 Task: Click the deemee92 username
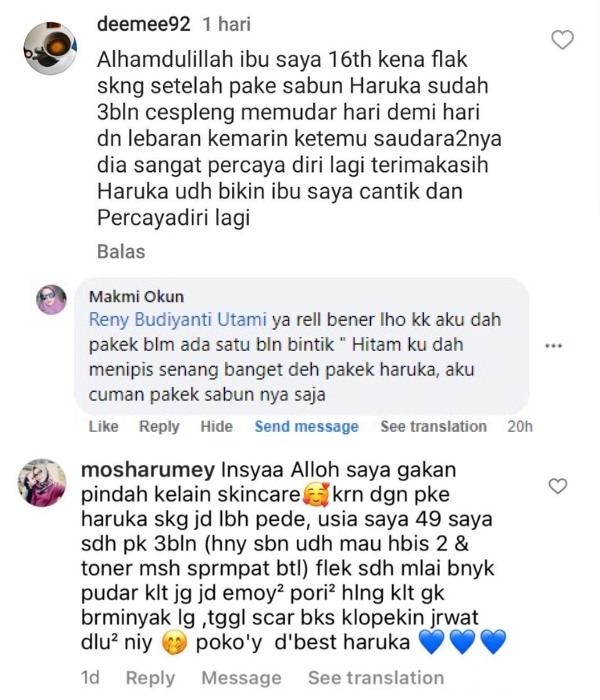[x=143, y=24]
